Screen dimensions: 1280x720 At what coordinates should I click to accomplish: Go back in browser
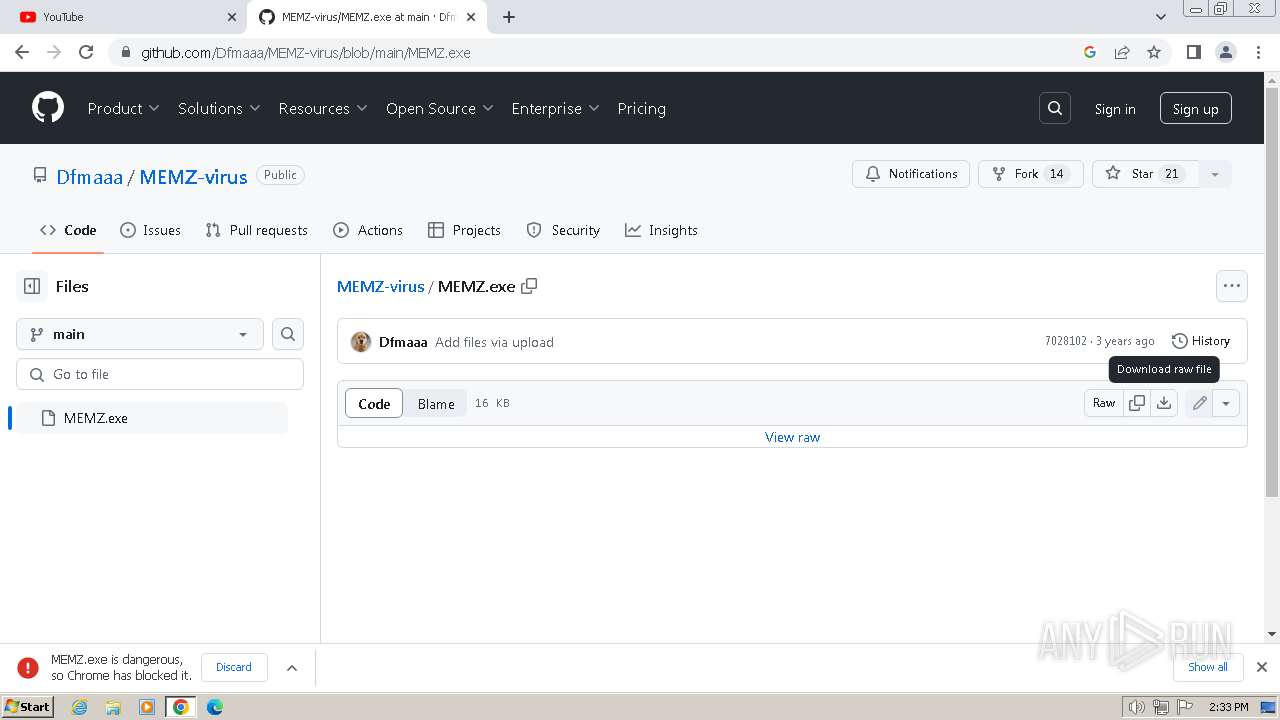[x=22, y=52]
